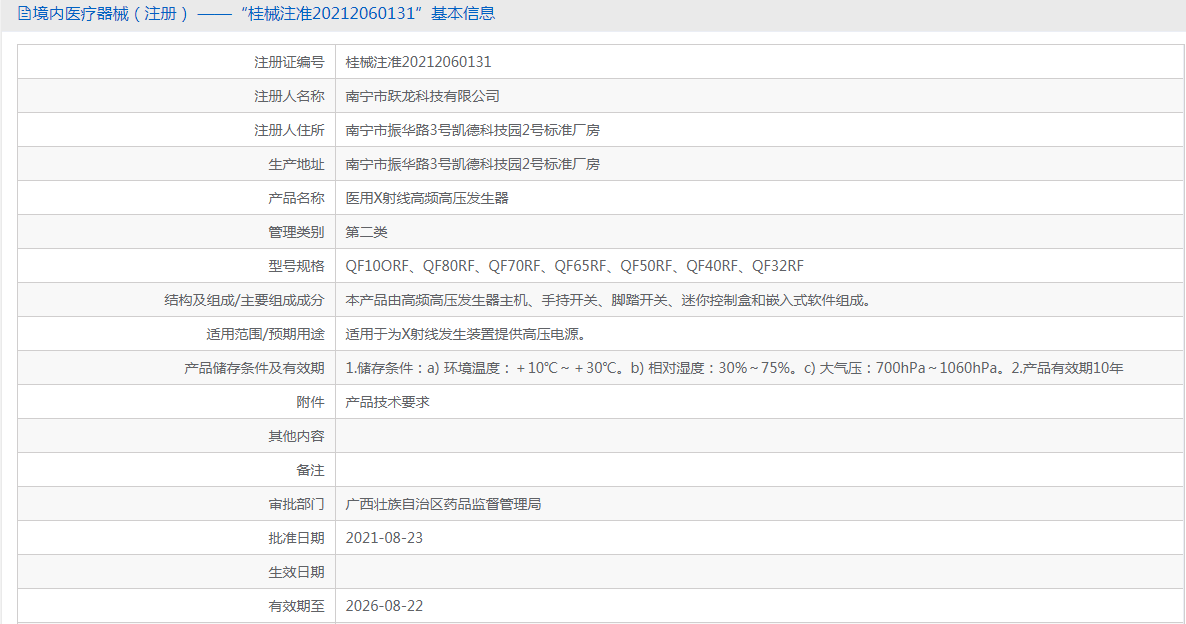Select the 第二类 category value
The height and width of the screenshot is (624, 1186).
coord(366,232)
